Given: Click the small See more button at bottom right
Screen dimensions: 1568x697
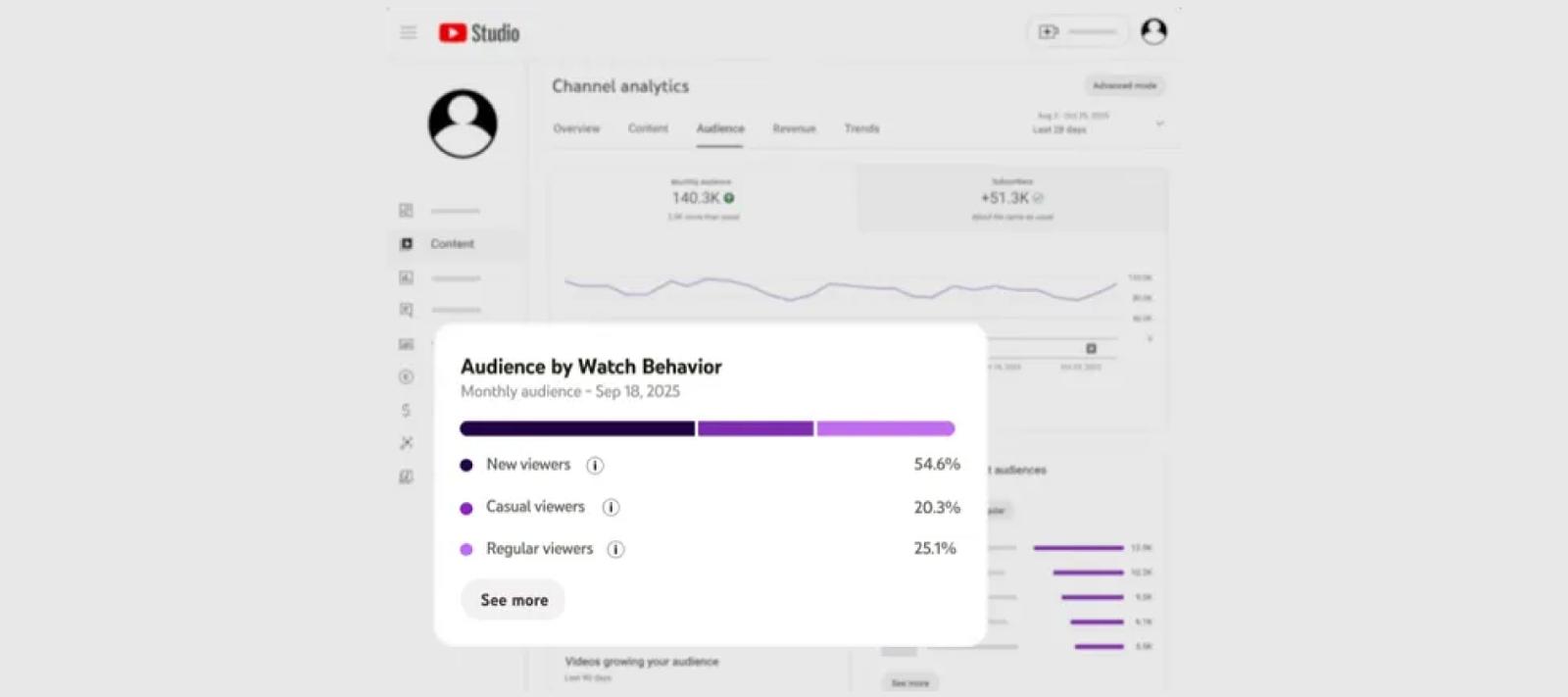Looking at the screenshot, I should coord(910,682).
